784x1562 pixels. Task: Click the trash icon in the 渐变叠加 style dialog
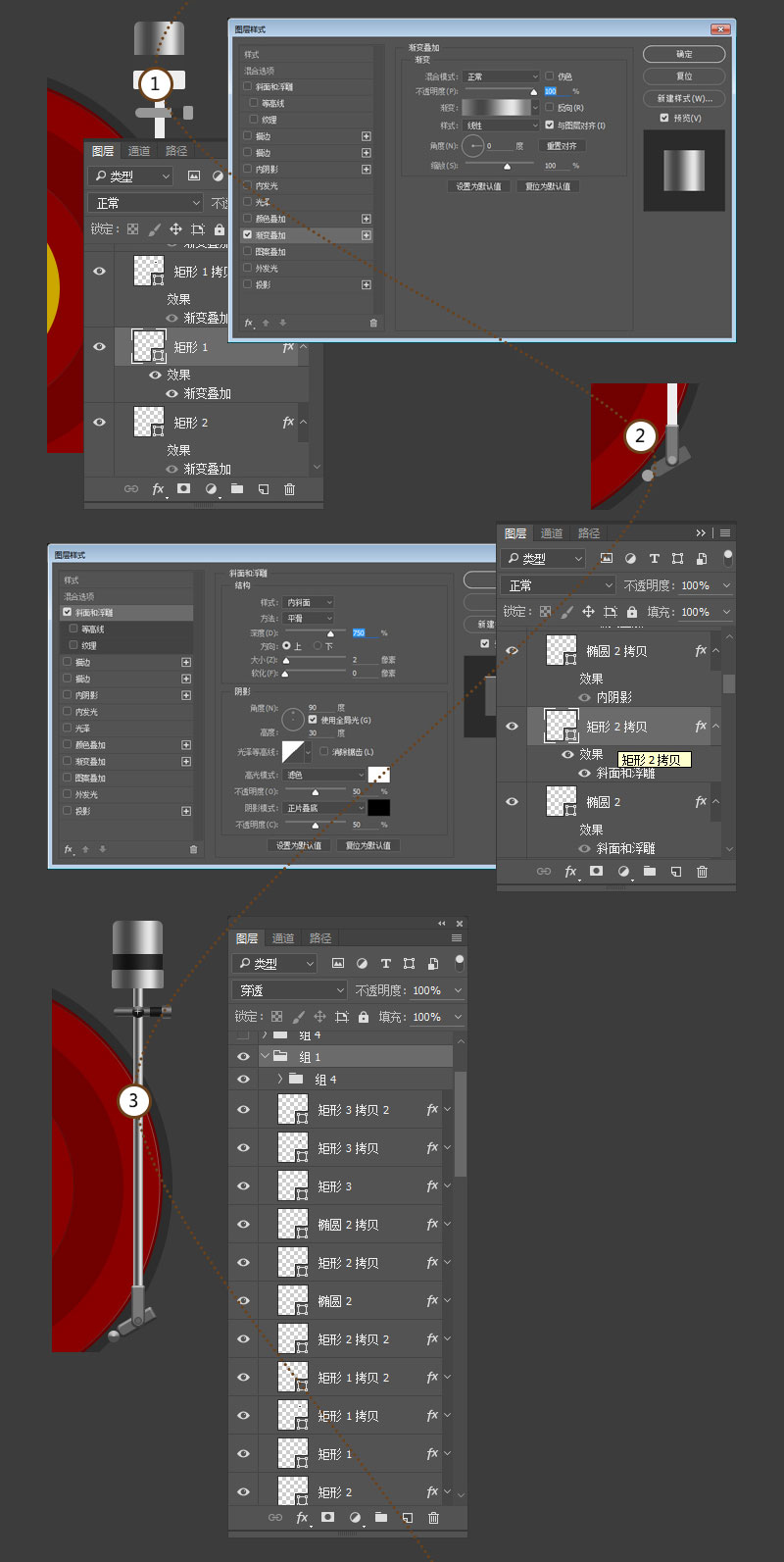[373, 323]
